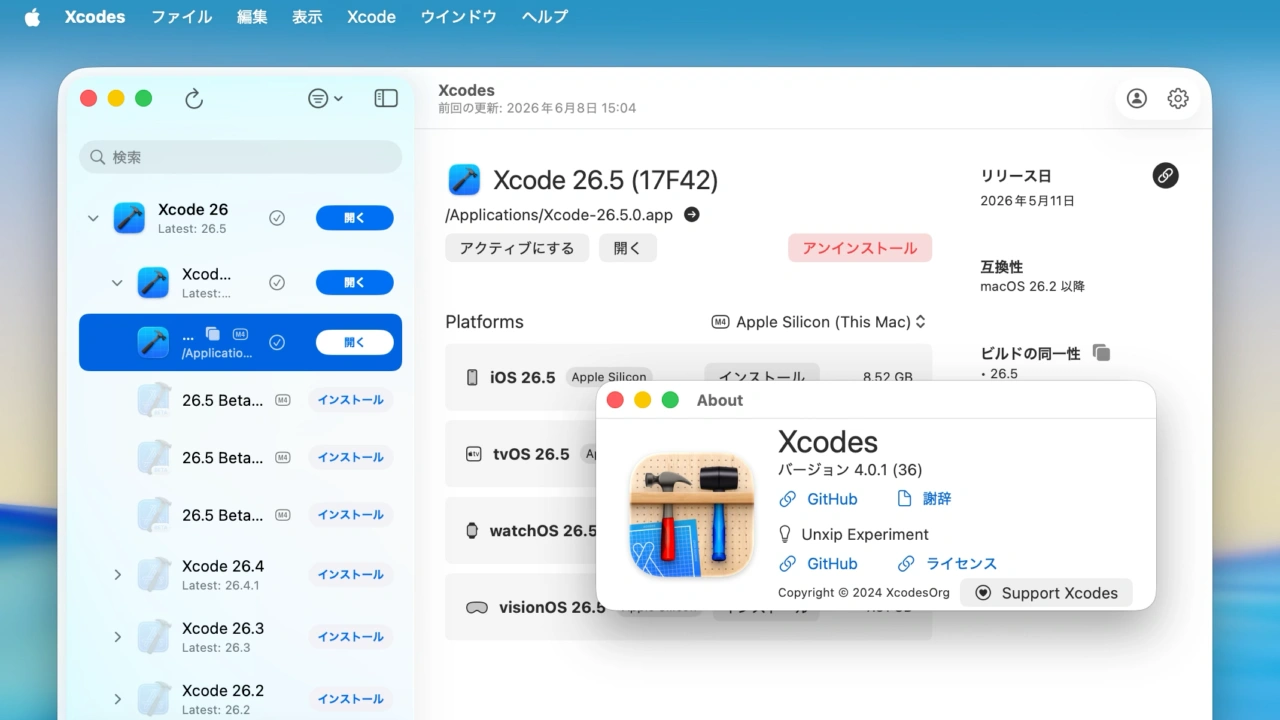Click the release notes link icon
1280x720 pixels.
[x=1165, y=175]
